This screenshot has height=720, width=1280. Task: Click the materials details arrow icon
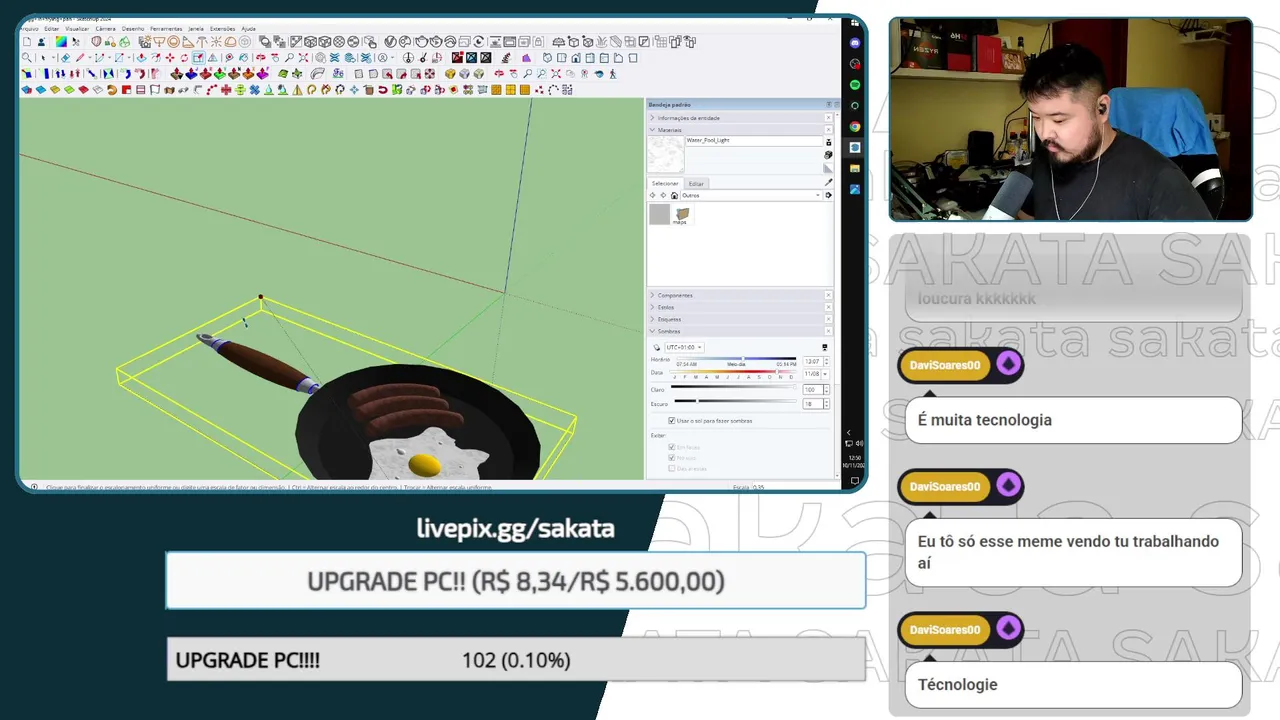pos(828,195)
